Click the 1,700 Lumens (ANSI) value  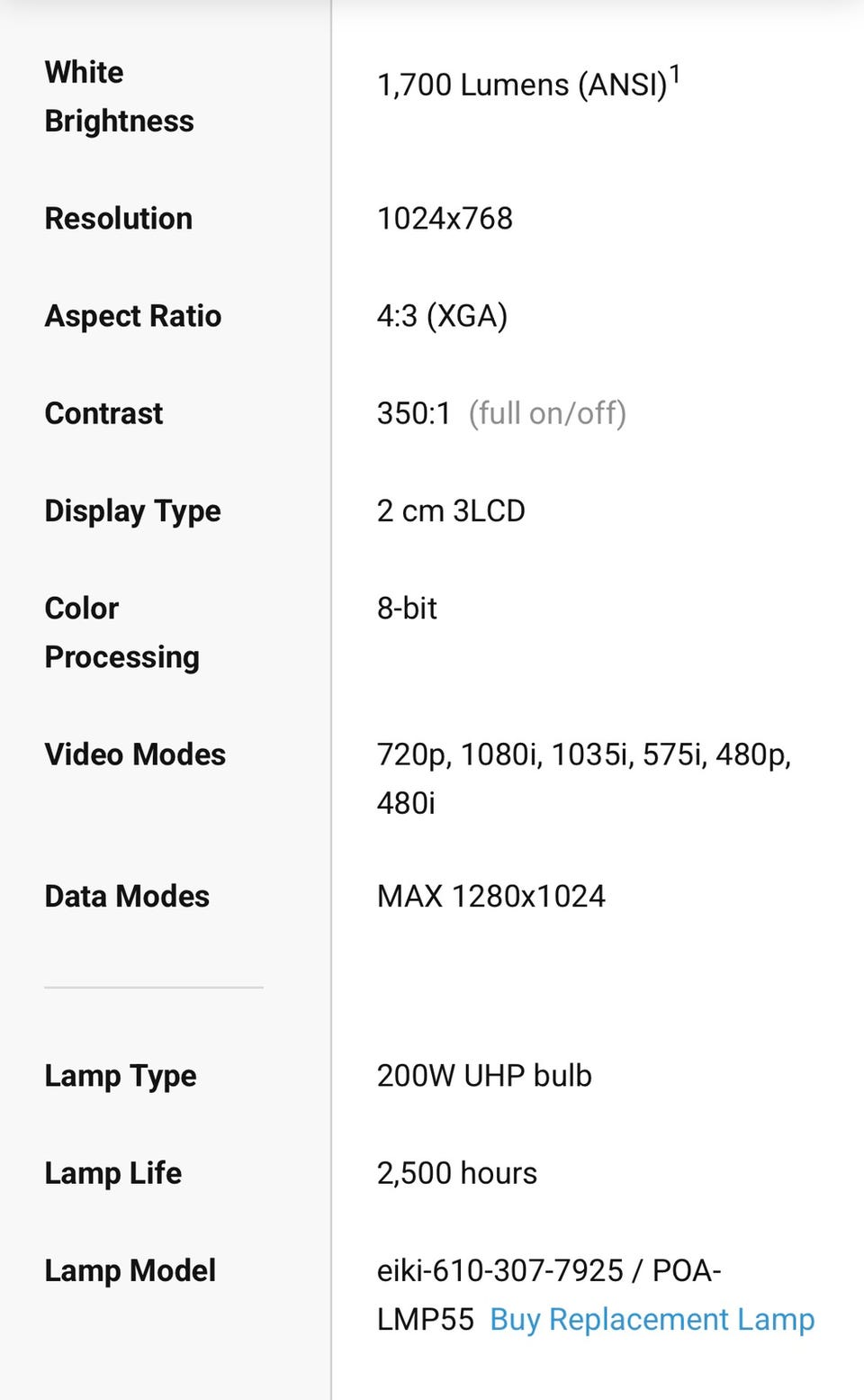[x=521, y=86]
